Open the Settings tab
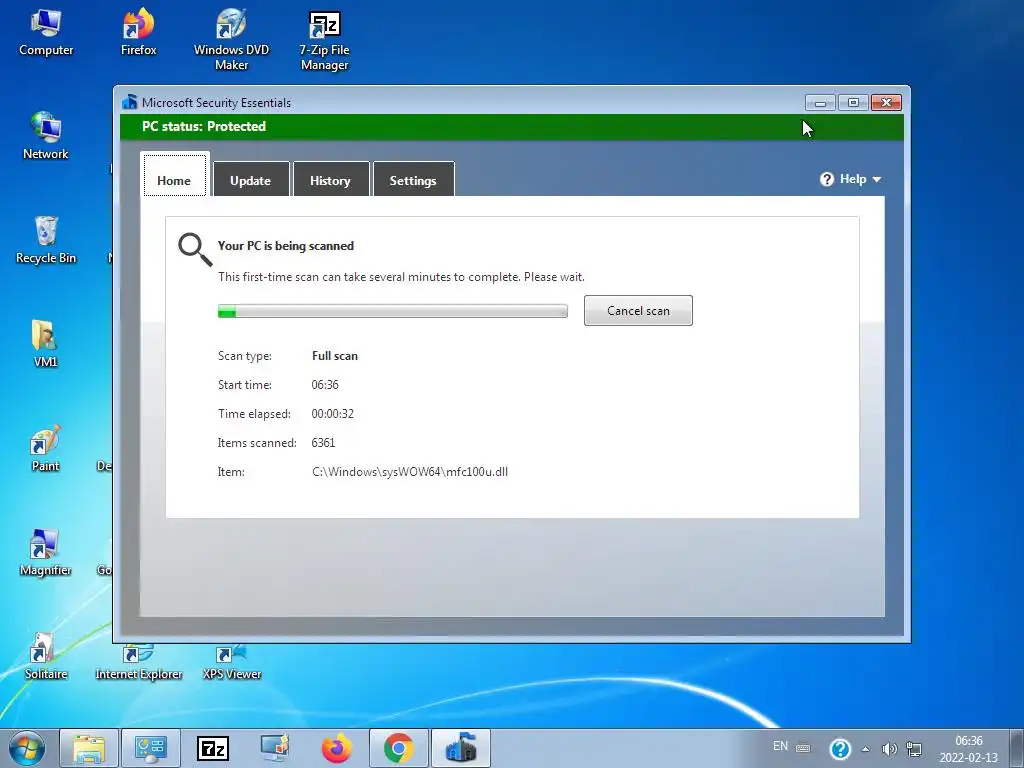 pos(413,179)
